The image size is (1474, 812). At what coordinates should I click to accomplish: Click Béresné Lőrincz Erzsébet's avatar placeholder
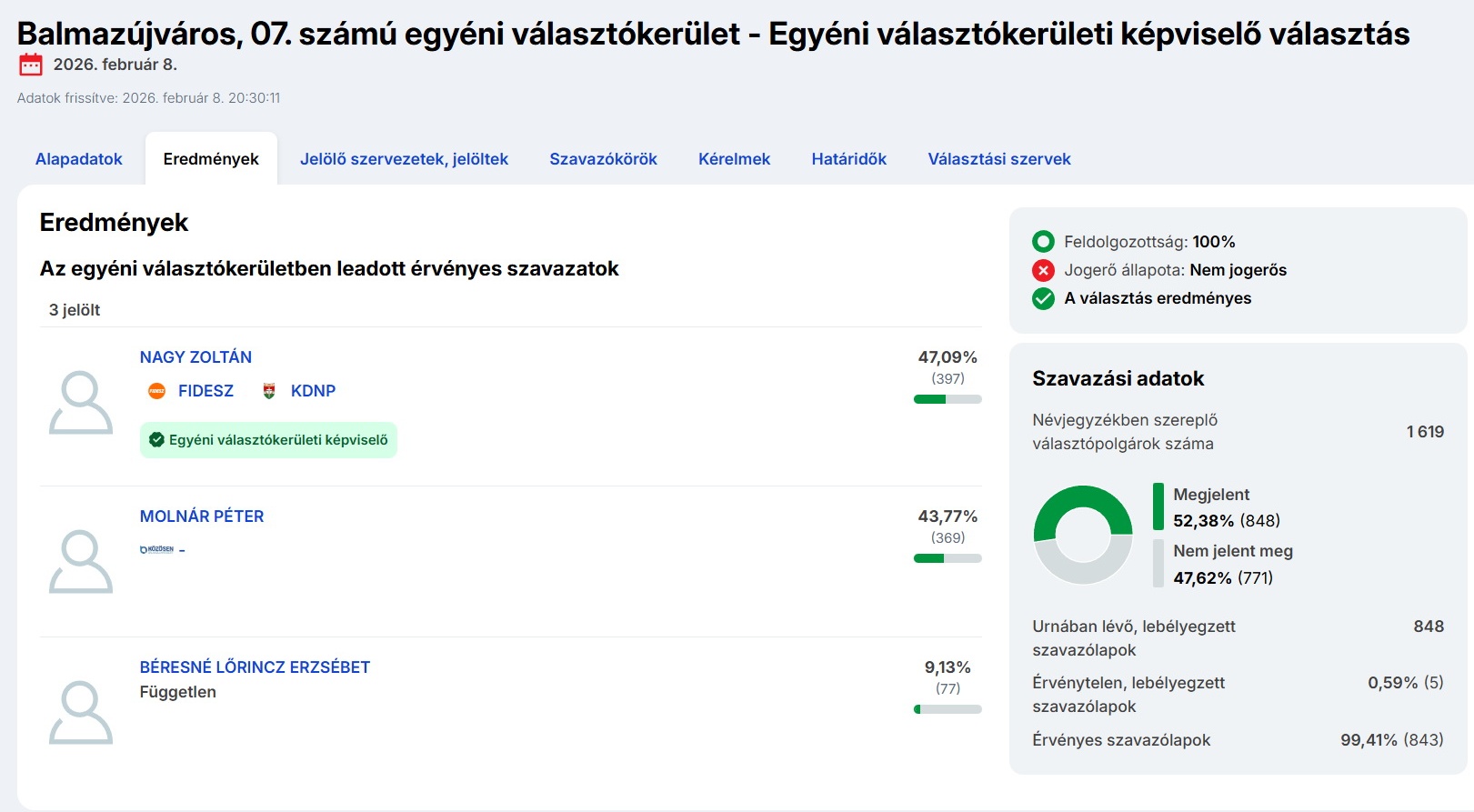tap(81, 713)
